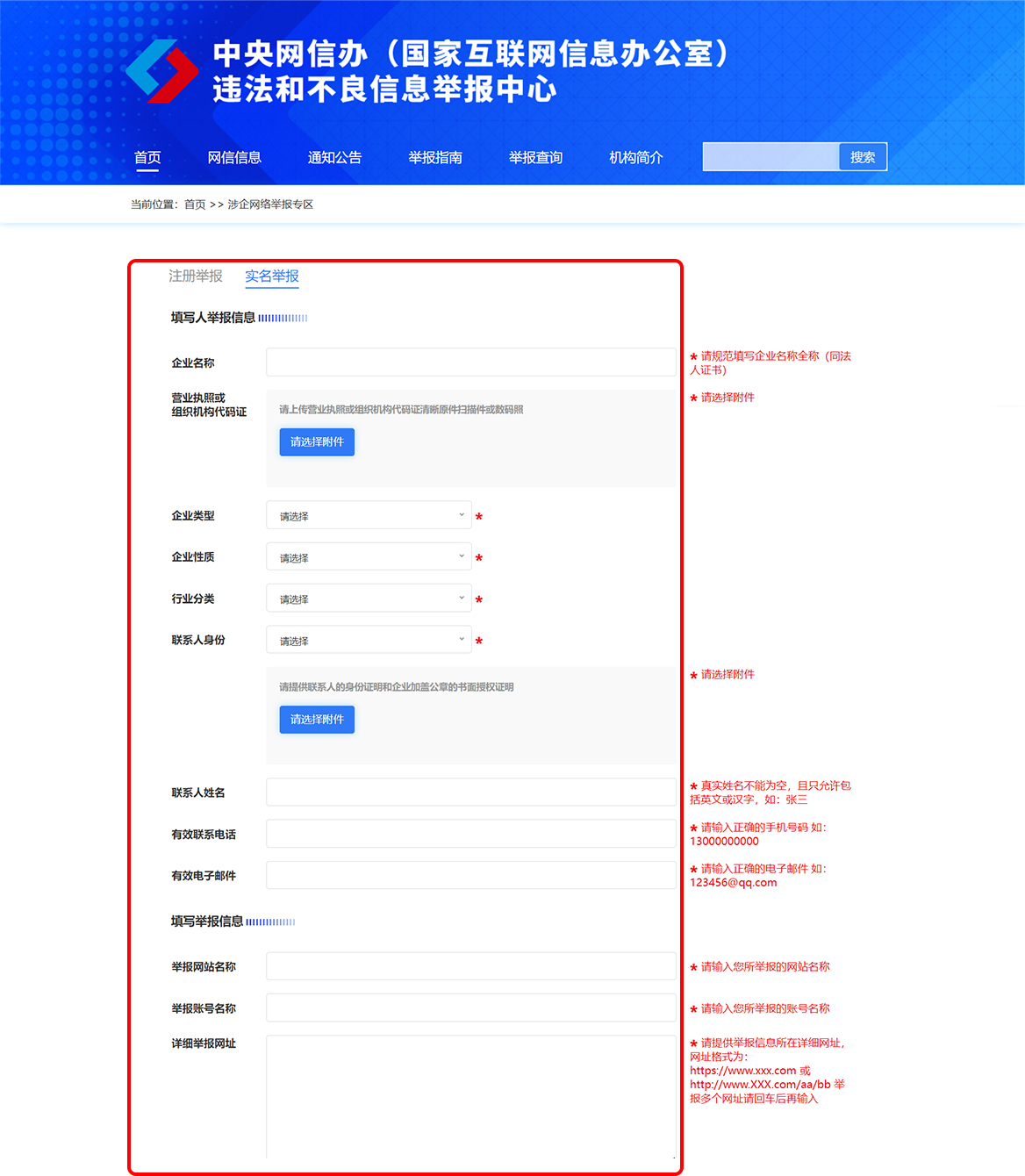Open the 通知公告 navigation item
The width and height of the screenshot is (1025, 1176).
(x=334, y=157)
